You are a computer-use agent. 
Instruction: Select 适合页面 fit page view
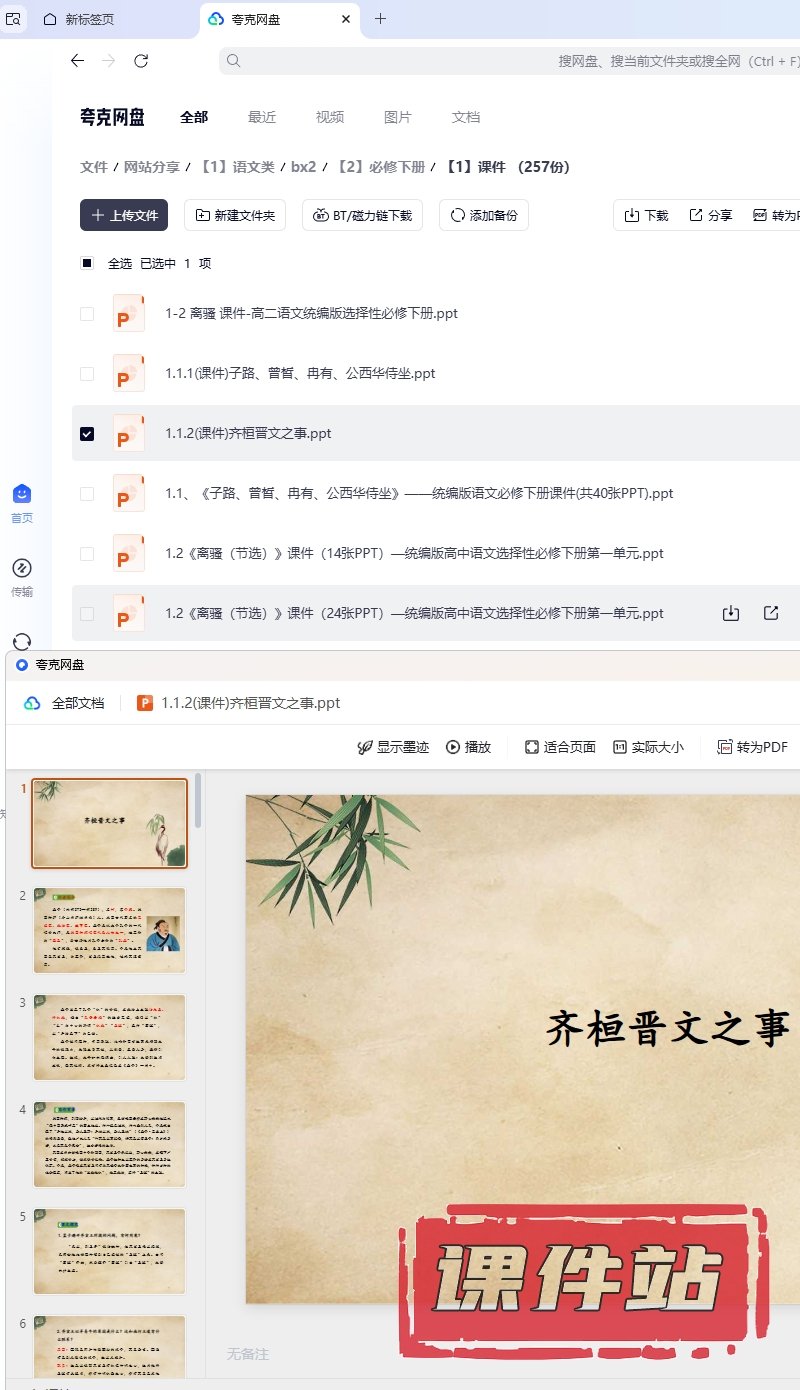pyautogui.click(x=561, y=747)
